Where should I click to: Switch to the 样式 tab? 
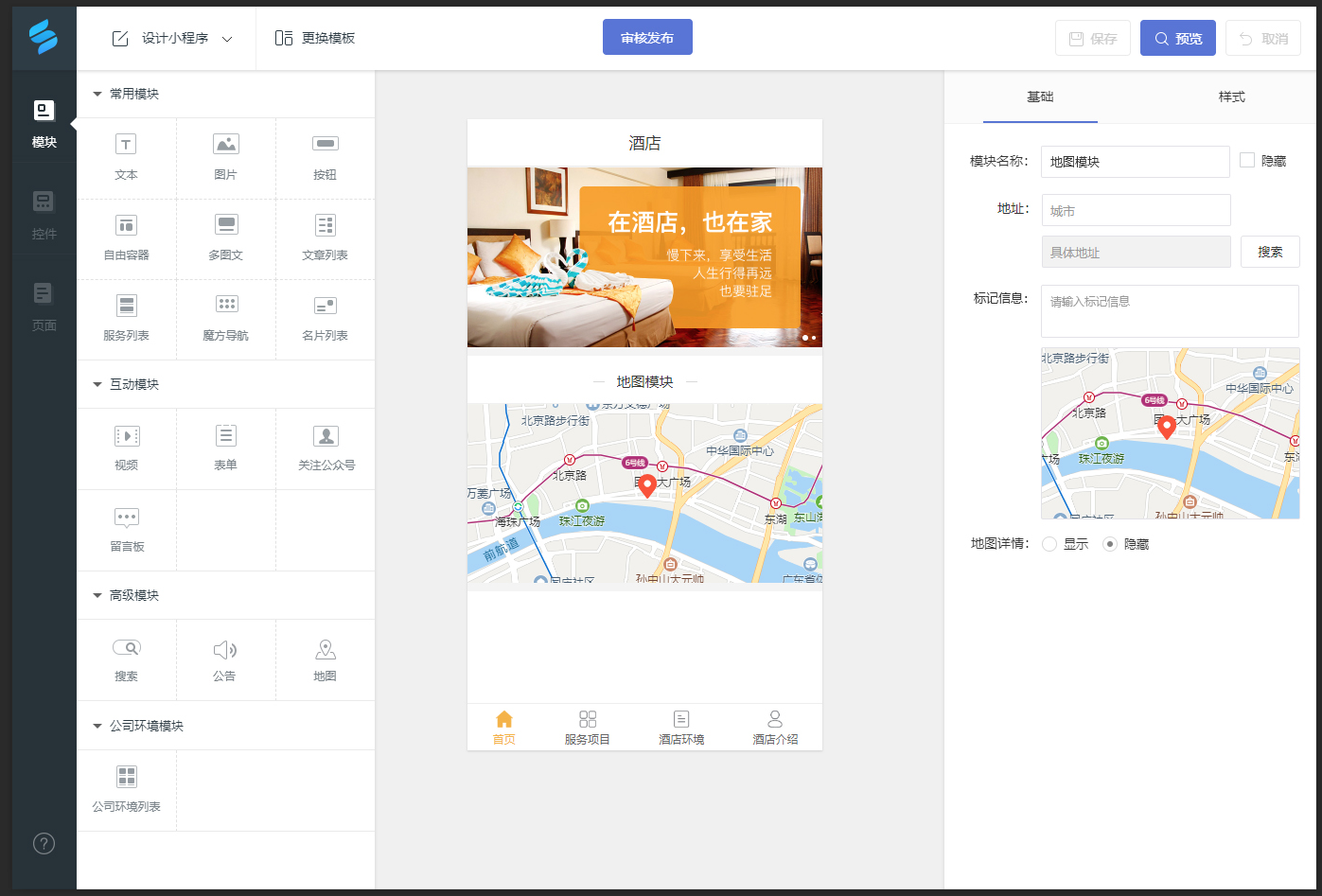1231,97
